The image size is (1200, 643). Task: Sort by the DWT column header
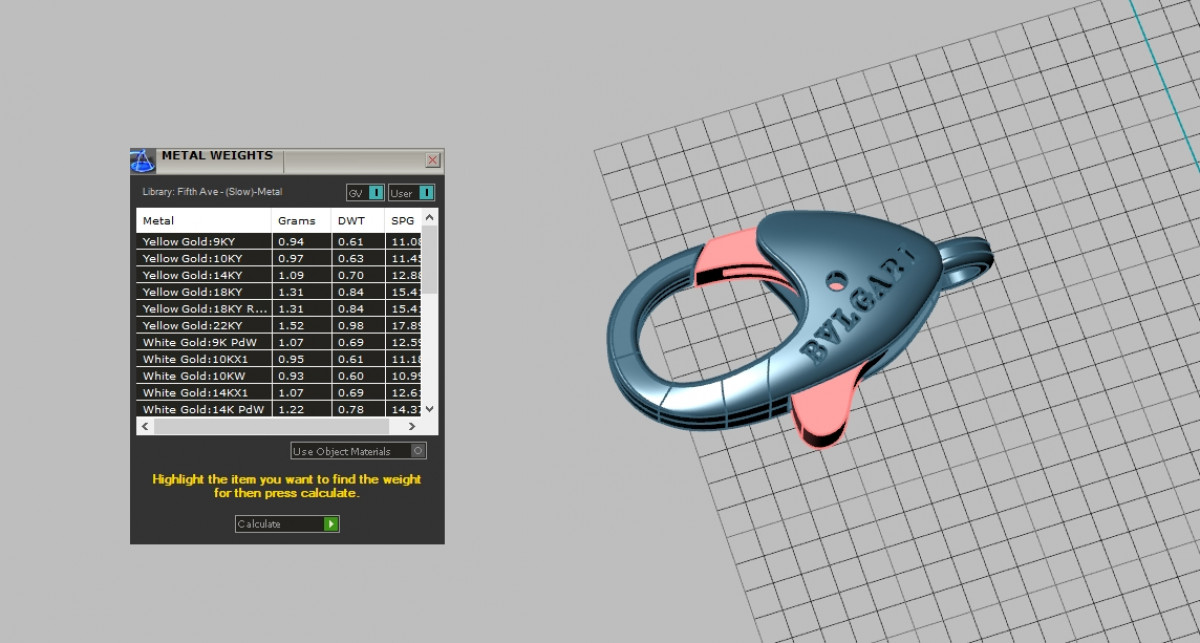point(357,221)
